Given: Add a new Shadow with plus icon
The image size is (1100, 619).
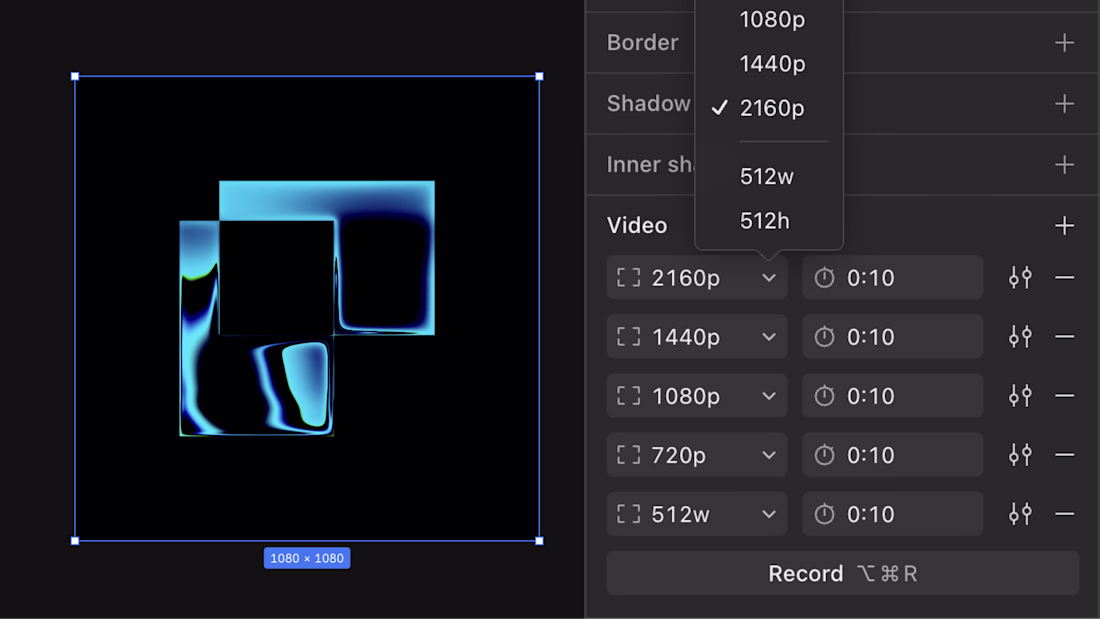Looking at the screenshot, I should [1064, 104].
